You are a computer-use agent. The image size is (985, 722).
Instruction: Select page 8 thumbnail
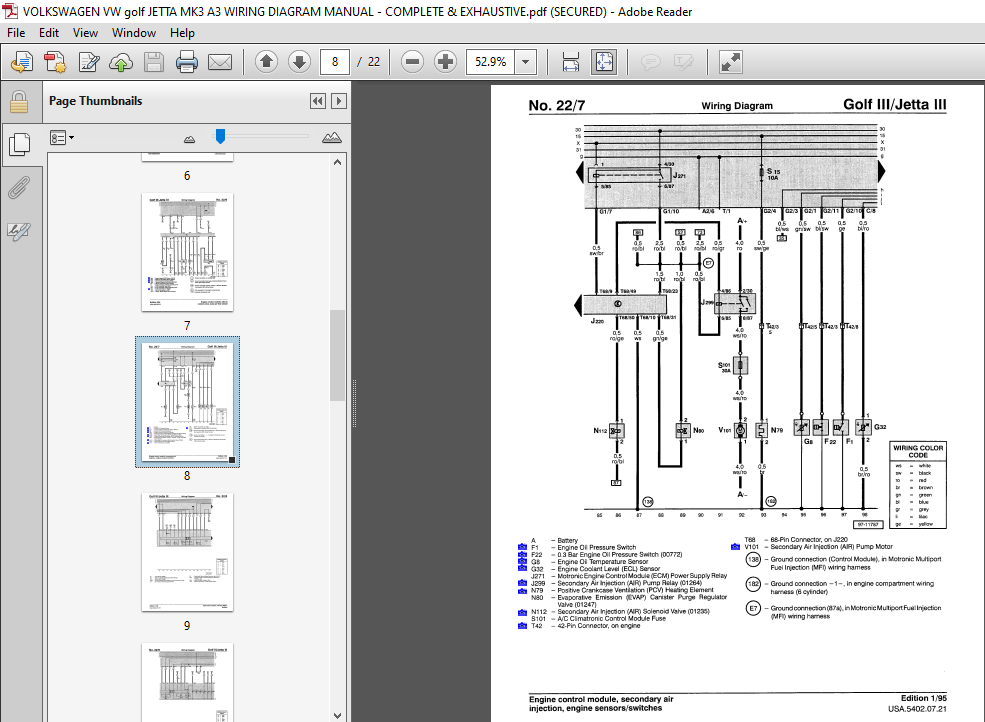(187, 402)
